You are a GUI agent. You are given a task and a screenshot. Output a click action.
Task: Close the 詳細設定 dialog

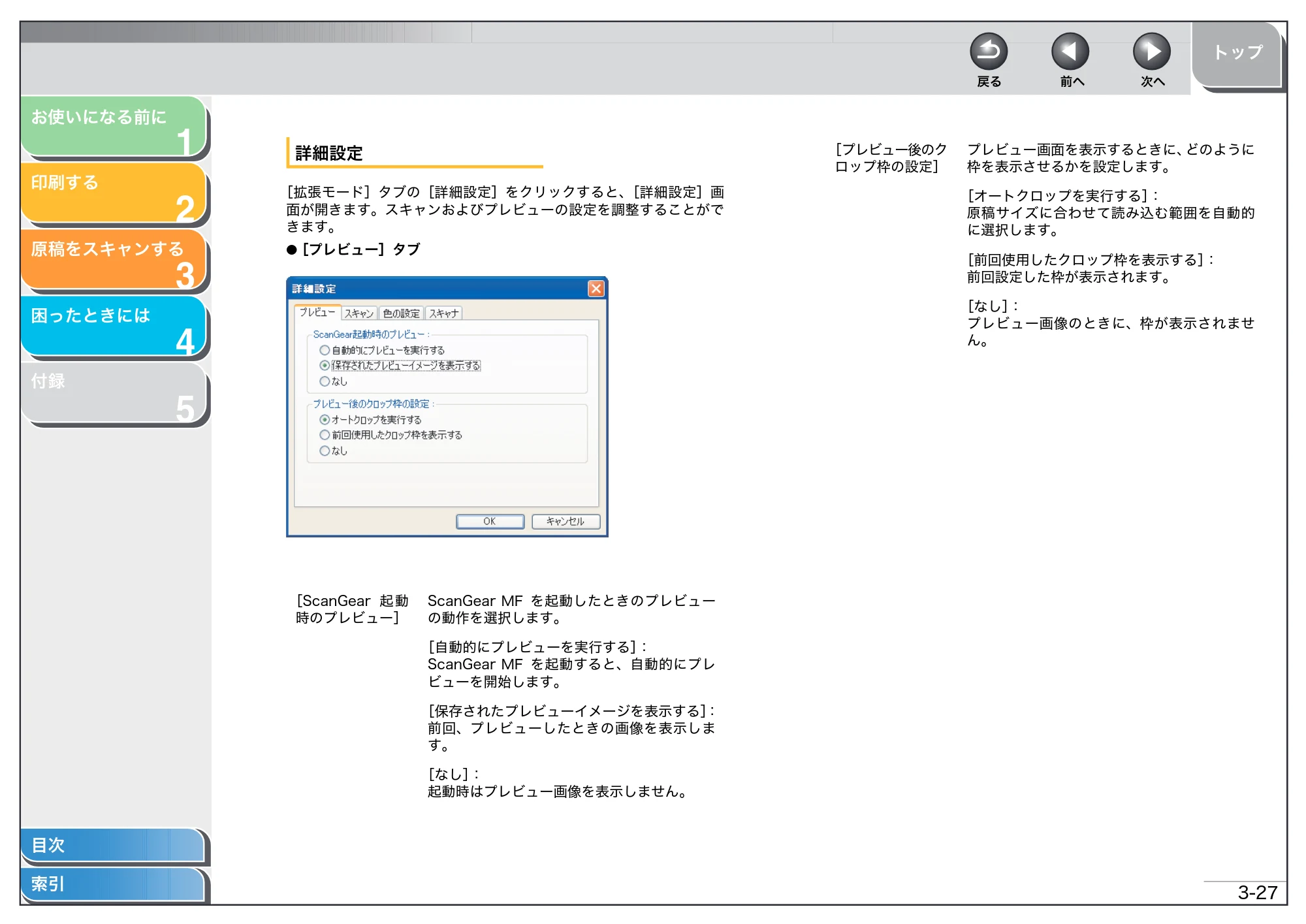(596, 289)
